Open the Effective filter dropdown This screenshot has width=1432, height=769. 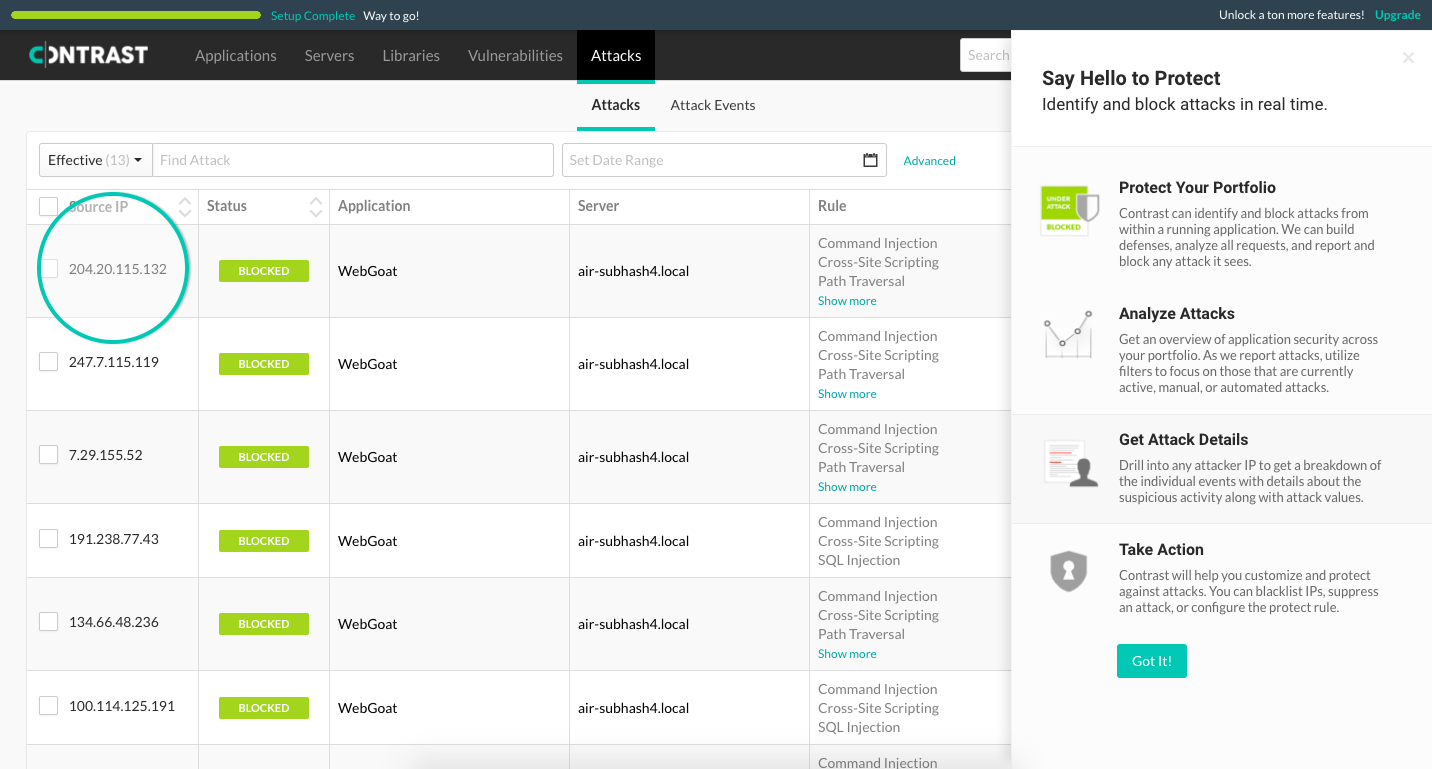(x=95, y=159)
